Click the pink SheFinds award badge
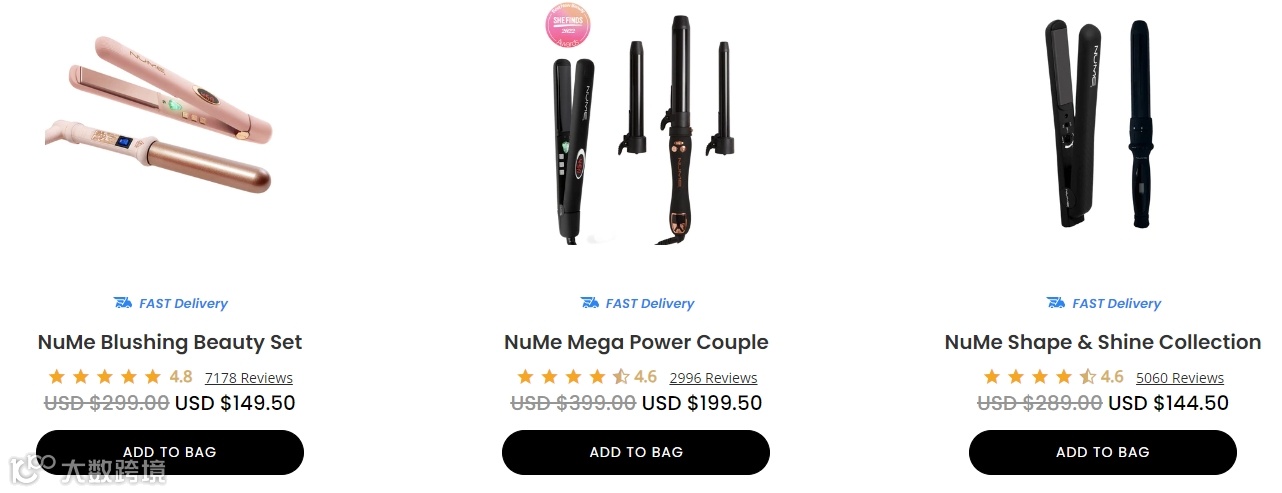The height and width of the screenshot is (493, 1282). click(568, 28)
